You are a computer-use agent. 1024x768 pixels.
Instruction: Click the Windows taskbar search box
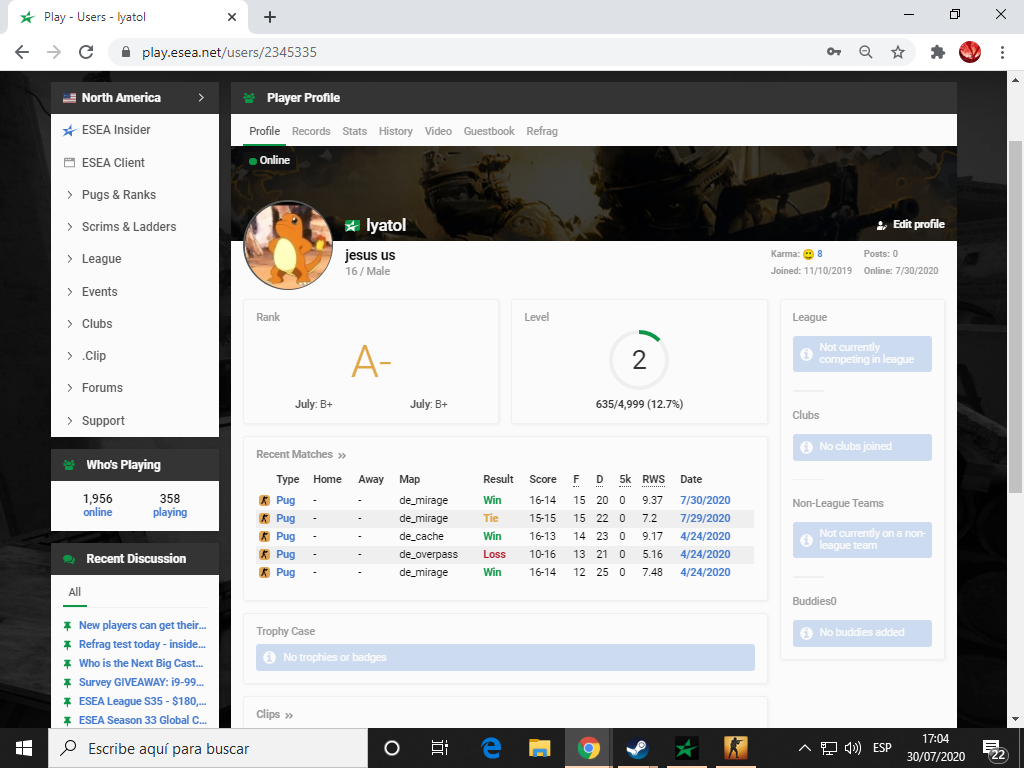208,748
